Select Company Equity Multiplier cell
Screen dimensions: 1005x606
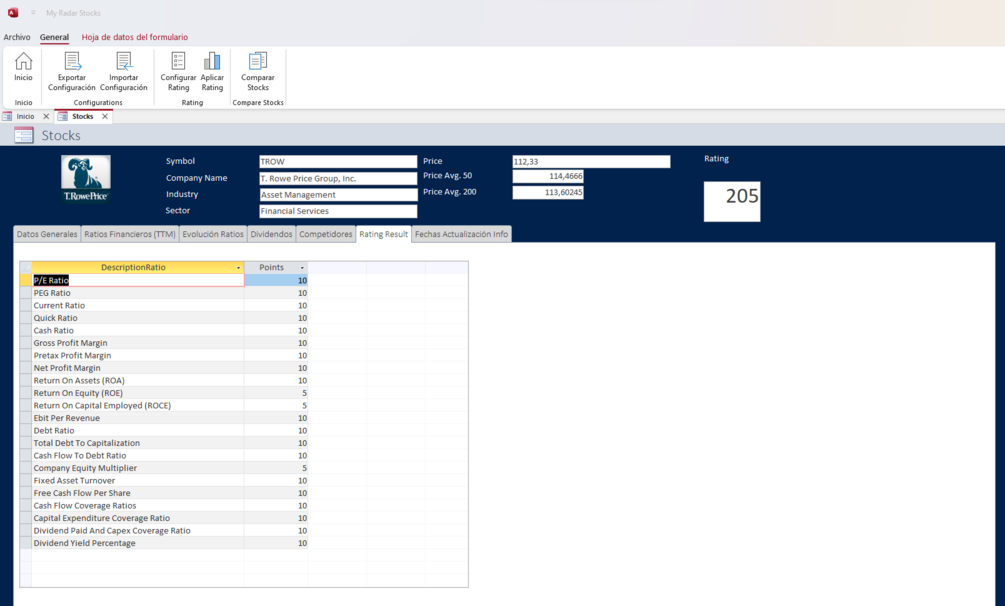138,468
